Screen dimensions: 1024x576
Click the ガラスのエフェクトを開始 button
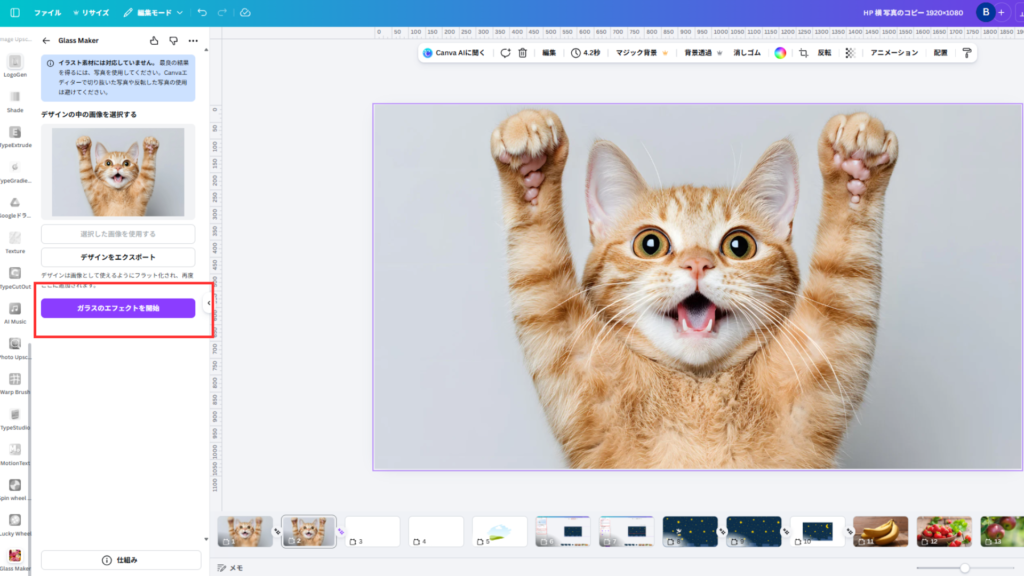118,308
